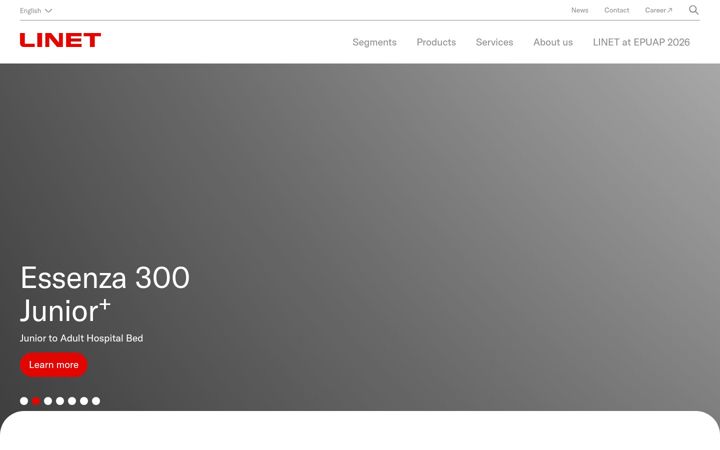Select the fourth carousel slide dot
Viewport: 720px width, 450px height.
(x=60, y=401)
